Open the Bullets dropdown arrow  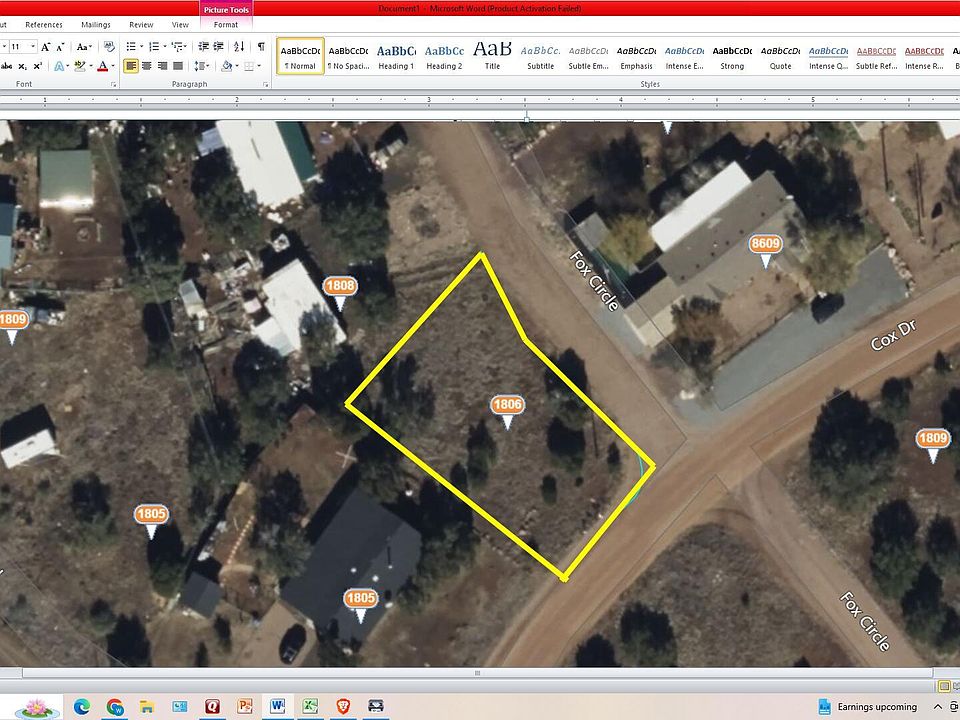tap(141, 47)
